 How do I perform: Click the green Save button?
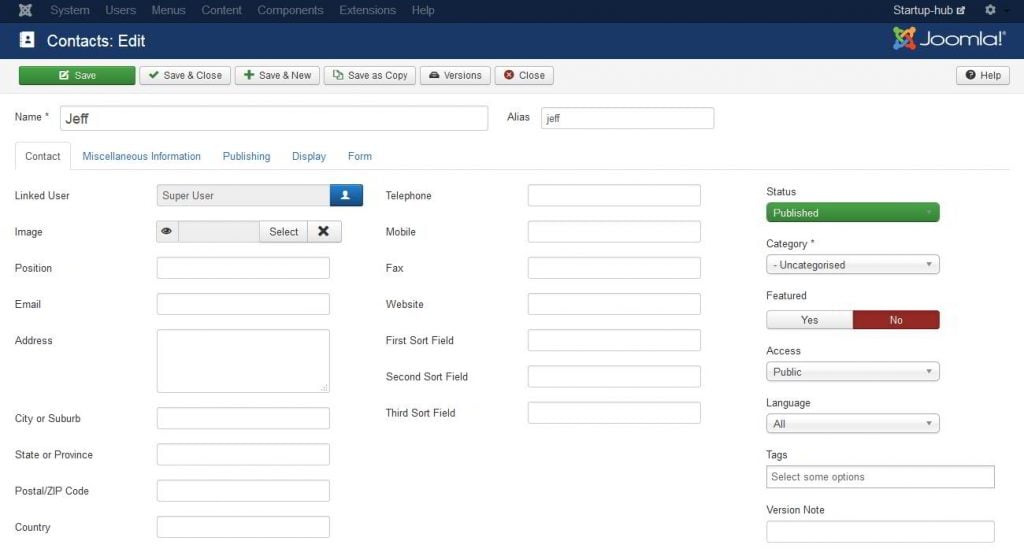[77, 76]
